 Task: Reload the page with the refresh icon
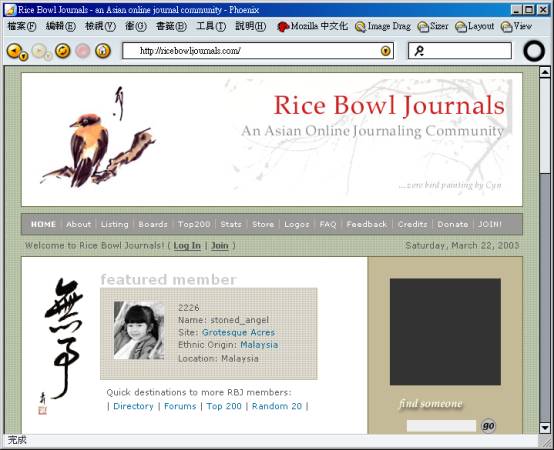pyautogui.click(x=63, y=51)
